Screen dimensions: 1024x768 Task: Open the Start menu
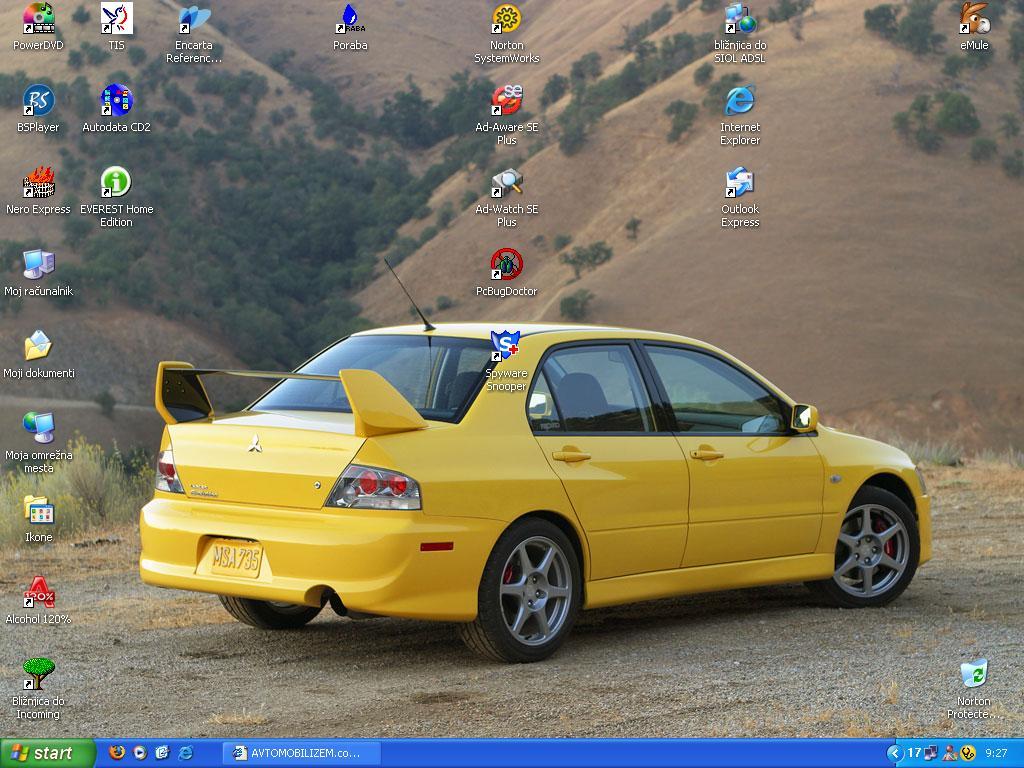click(x=48, y=753)
